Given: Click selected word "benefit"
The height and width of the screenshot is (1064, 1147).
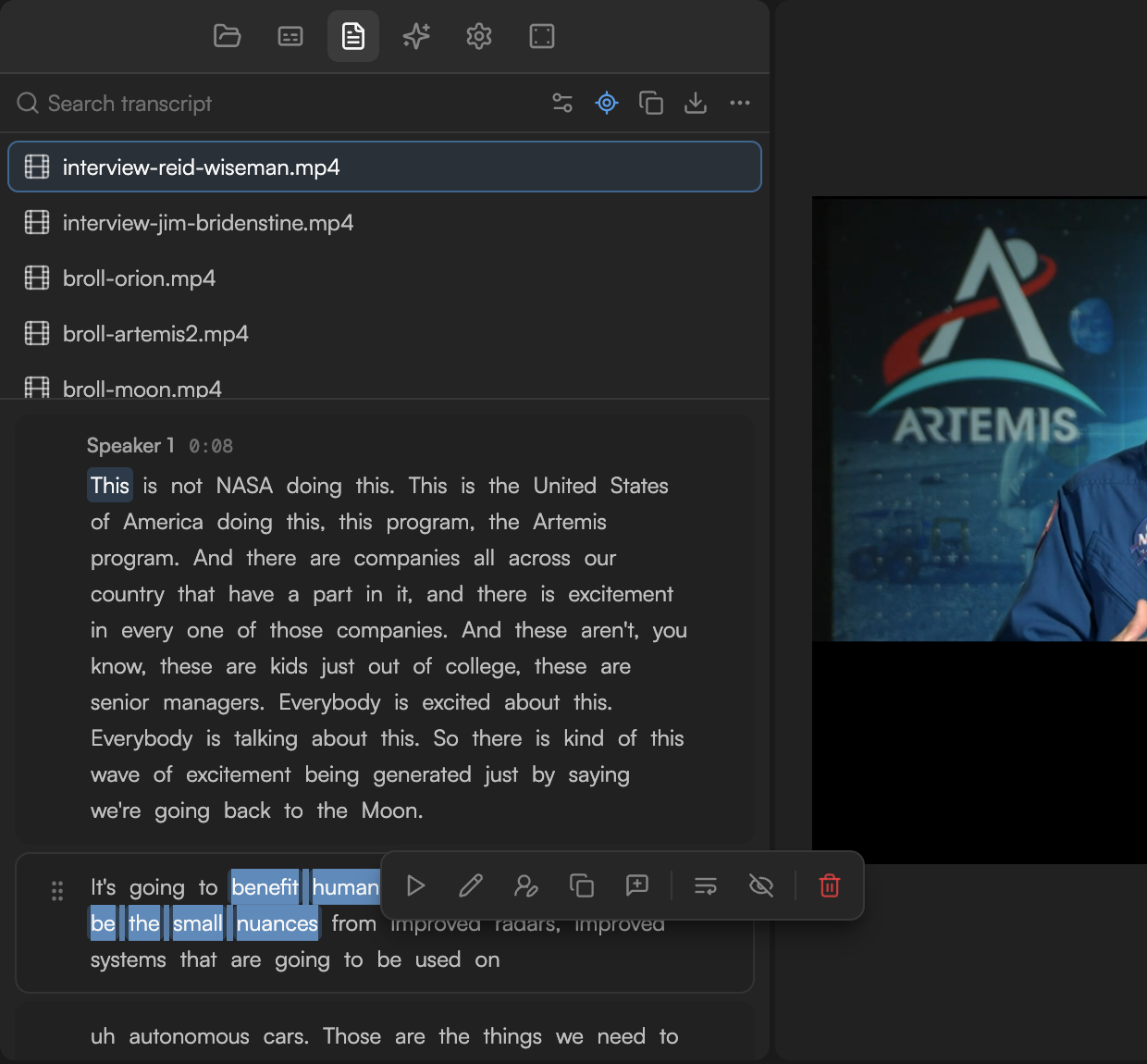Looking at the screenshot, I should (x=265, y=887).
